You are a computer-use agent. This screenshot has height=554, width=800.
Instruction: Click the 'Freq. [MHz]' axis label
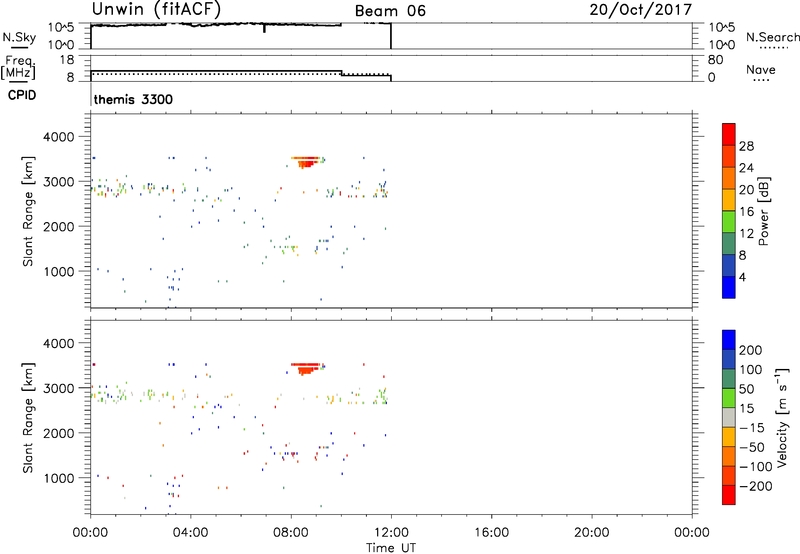click(x=19, y=67)
